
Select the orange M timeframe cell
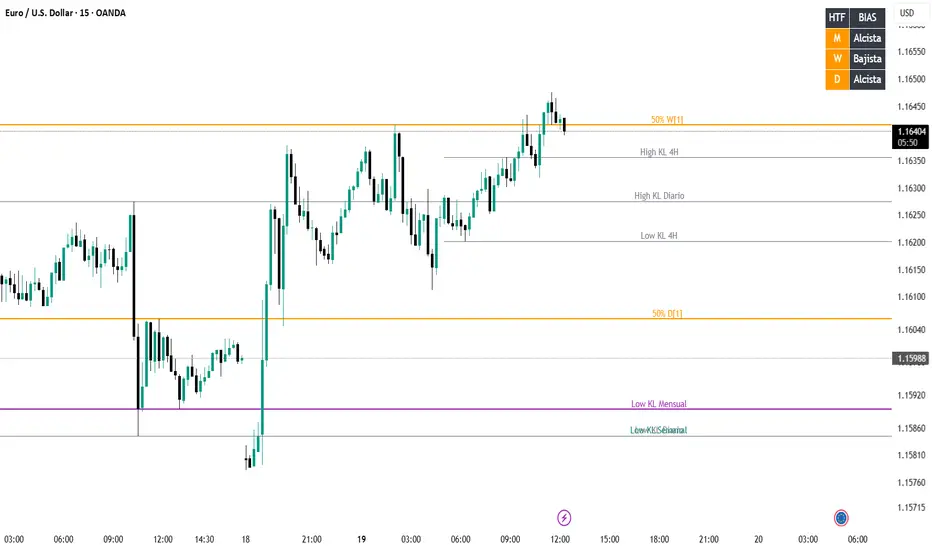[837, 38]
